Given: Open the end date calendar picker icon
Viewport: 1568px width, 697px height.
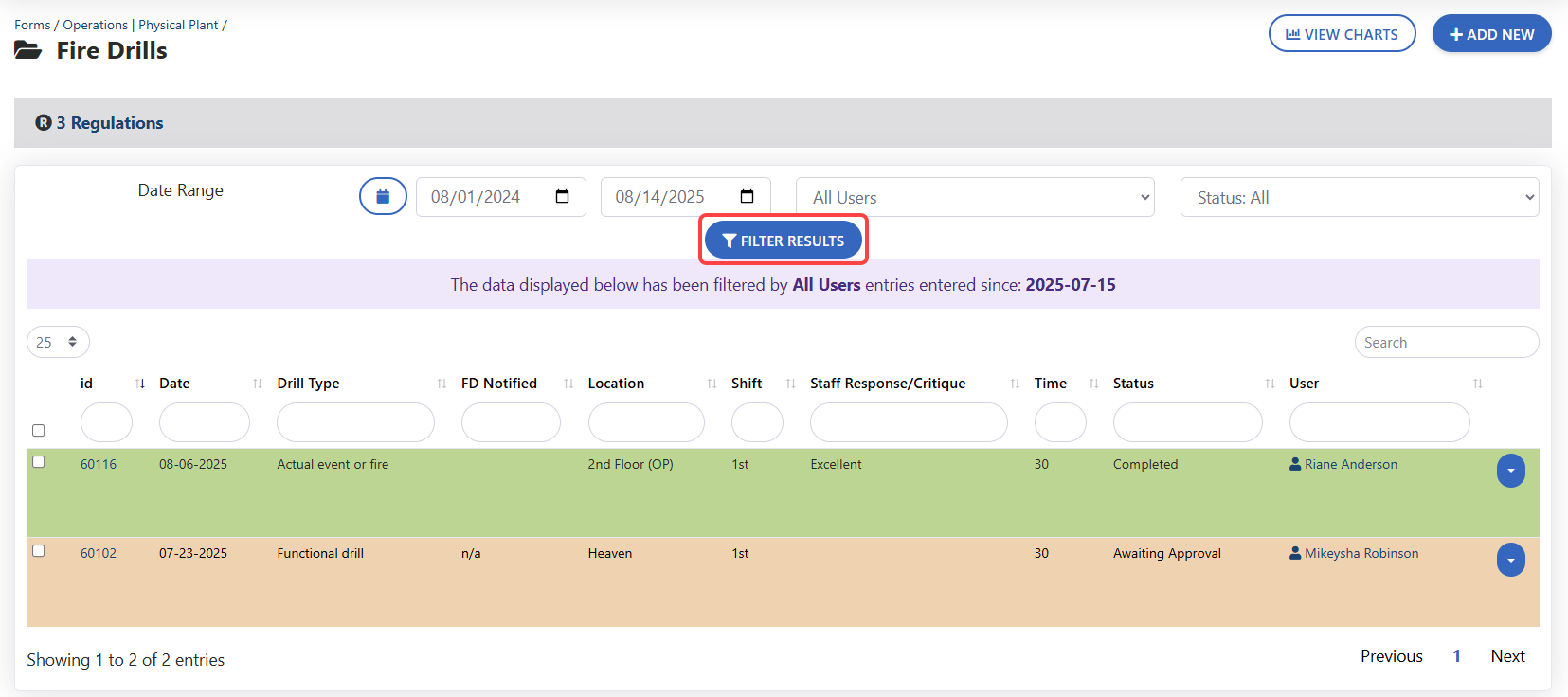Looking at the screenshot, I should (747, 197).
